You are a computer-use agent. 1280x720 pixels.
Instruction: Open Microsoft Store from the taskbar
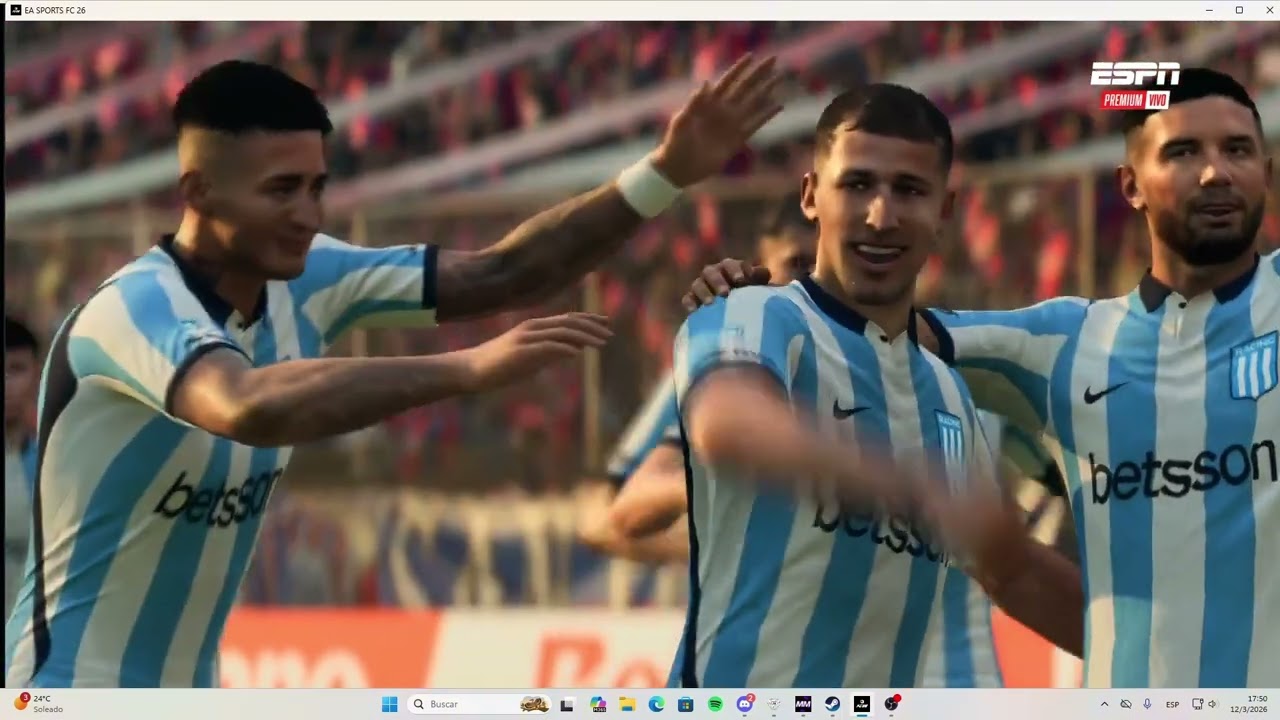pyautogui.click(x=685, y=704)
